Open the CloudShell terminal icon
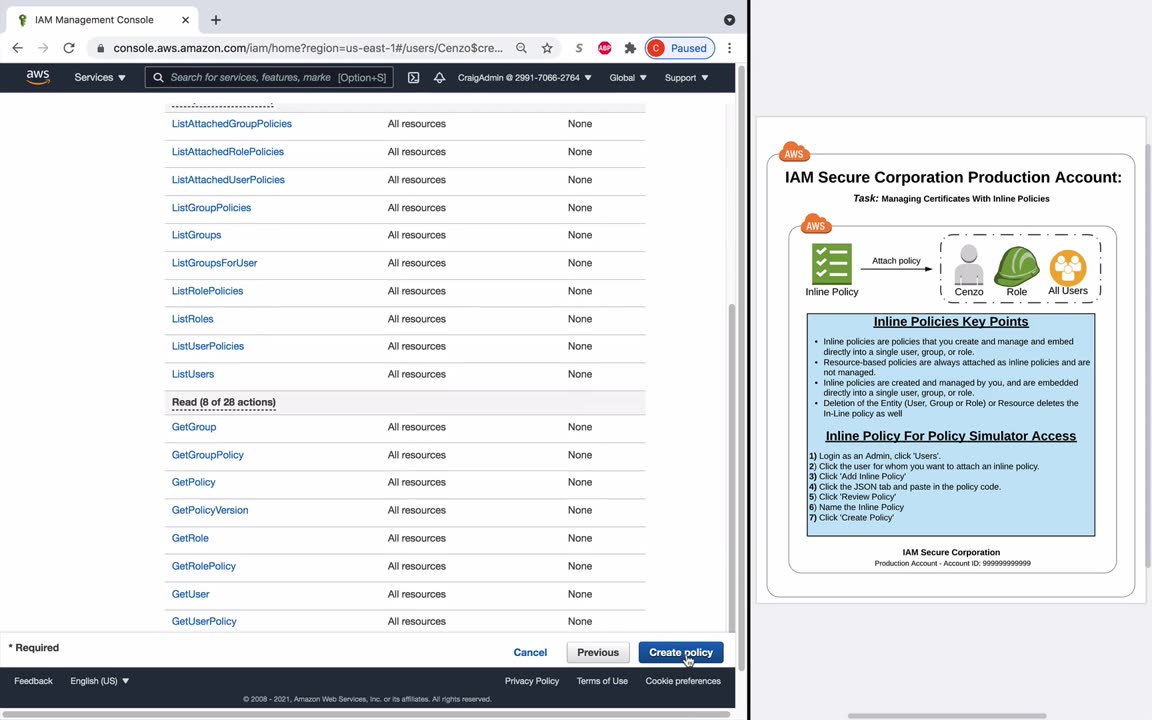Viewport: 1152px width, 720px height. pos(414,77)
